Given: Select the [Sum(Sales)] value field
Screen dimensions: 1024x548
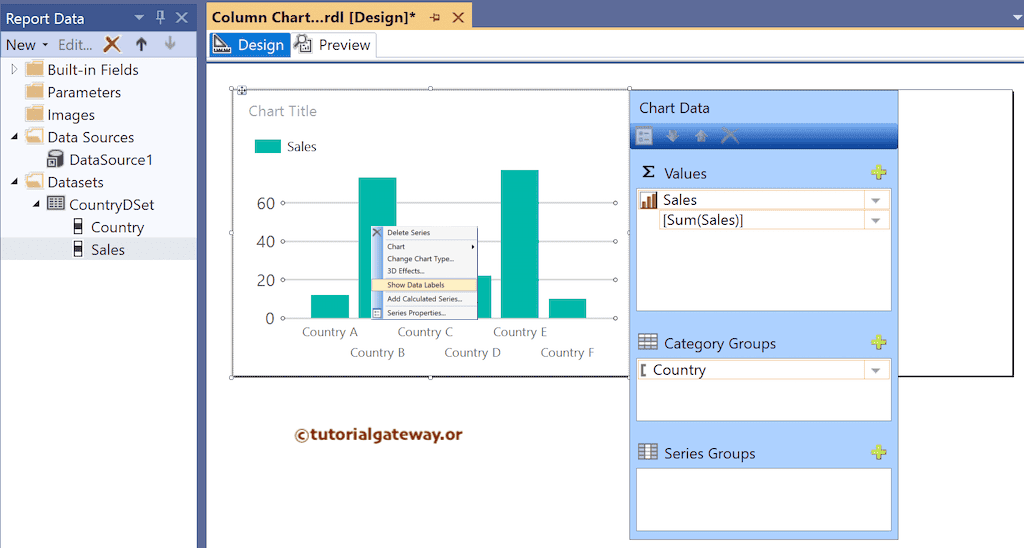Looking at the screenshot, I should point(762,220).
